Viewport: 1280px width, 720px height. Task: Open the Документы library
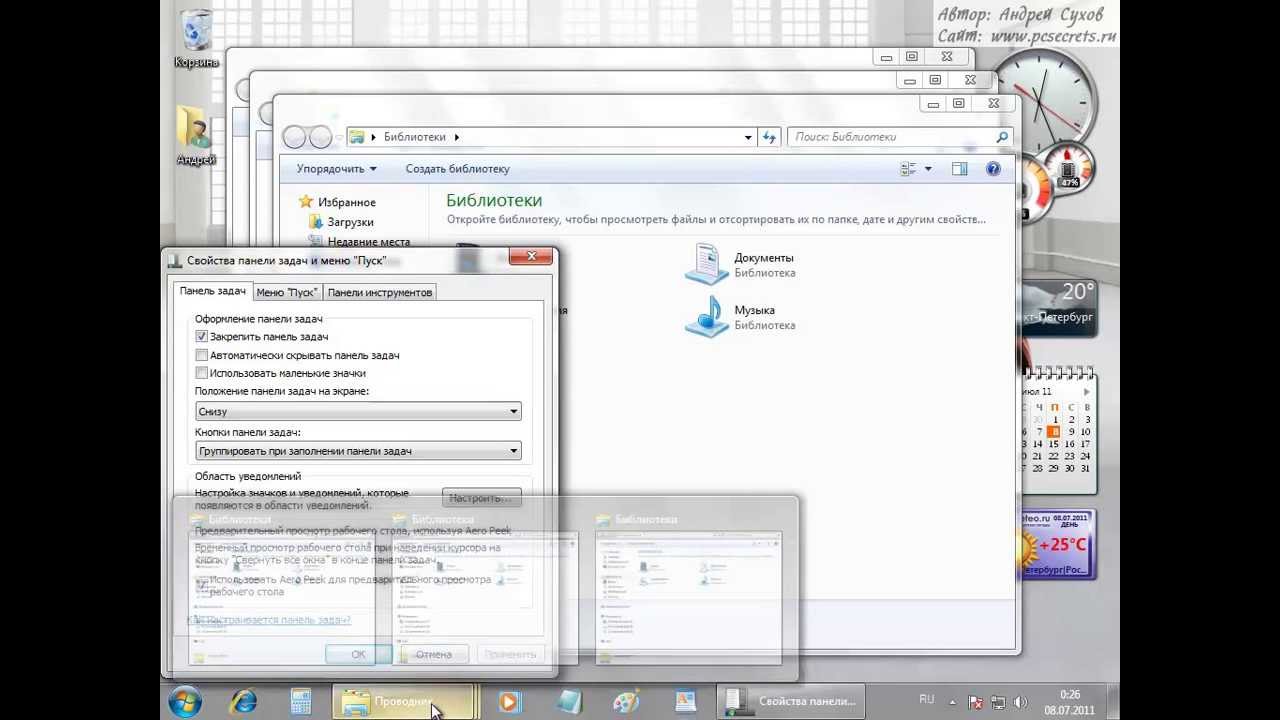[740, 264]
